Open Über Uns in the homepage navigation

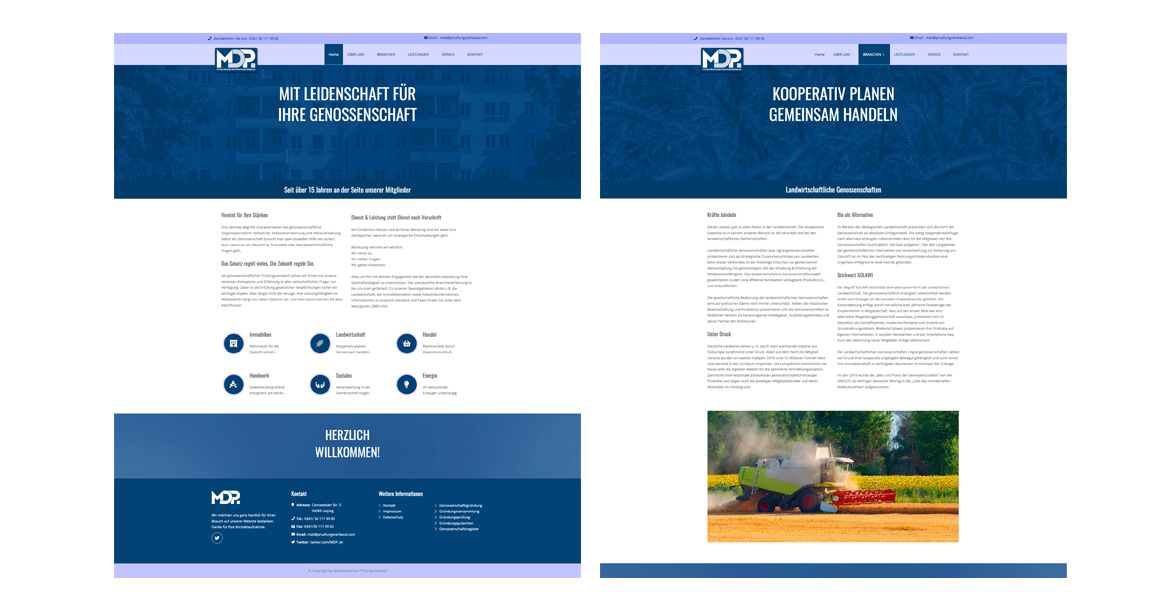pos(356,54)
